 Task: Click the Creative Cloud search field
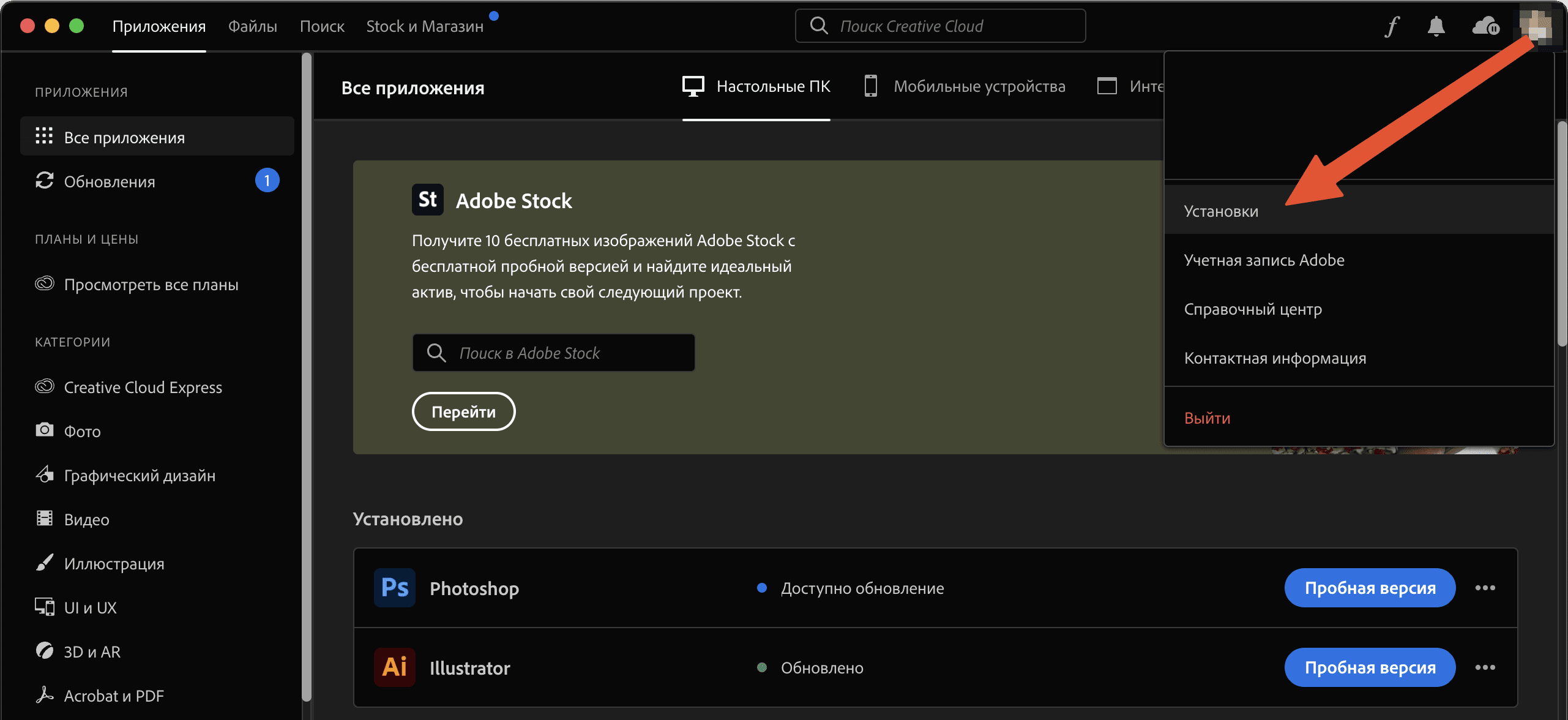941,26
